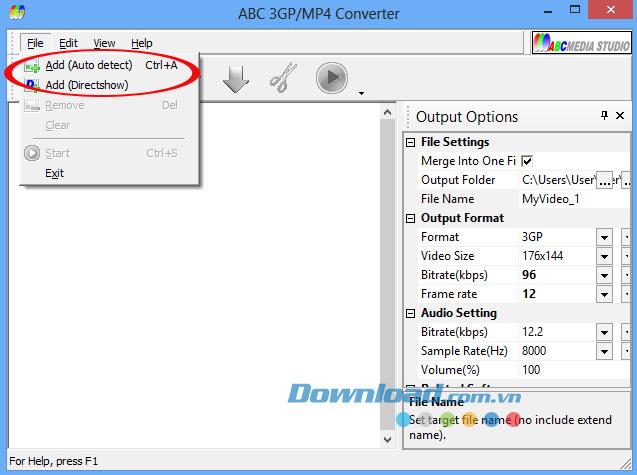Click the Output Options panel title
The height and width of the screenshot is (475, 637).
[x=467, y=117]
